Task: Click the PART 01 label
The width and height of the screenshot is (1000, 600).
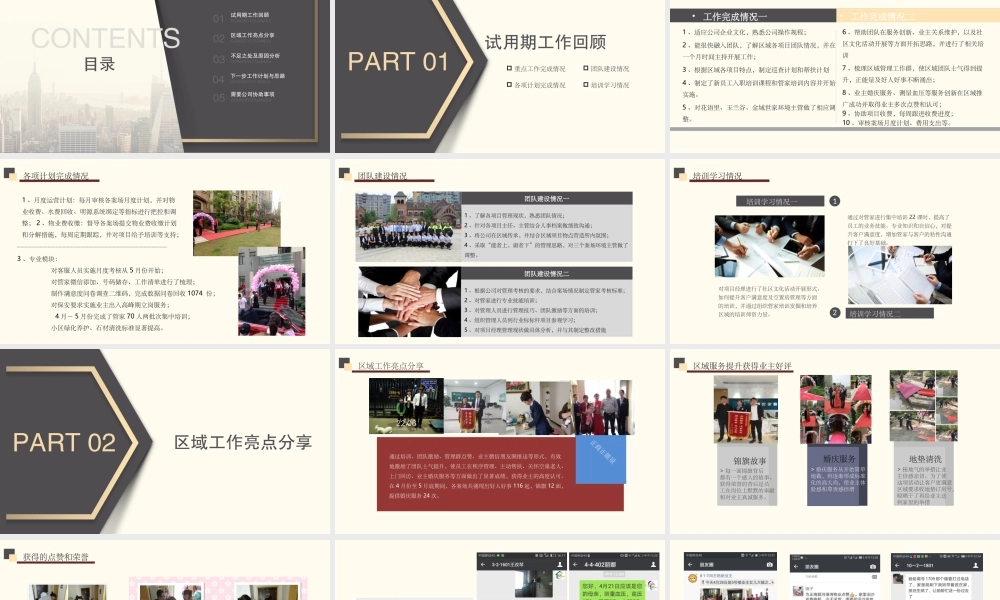Action: click(x=398, y=62)
